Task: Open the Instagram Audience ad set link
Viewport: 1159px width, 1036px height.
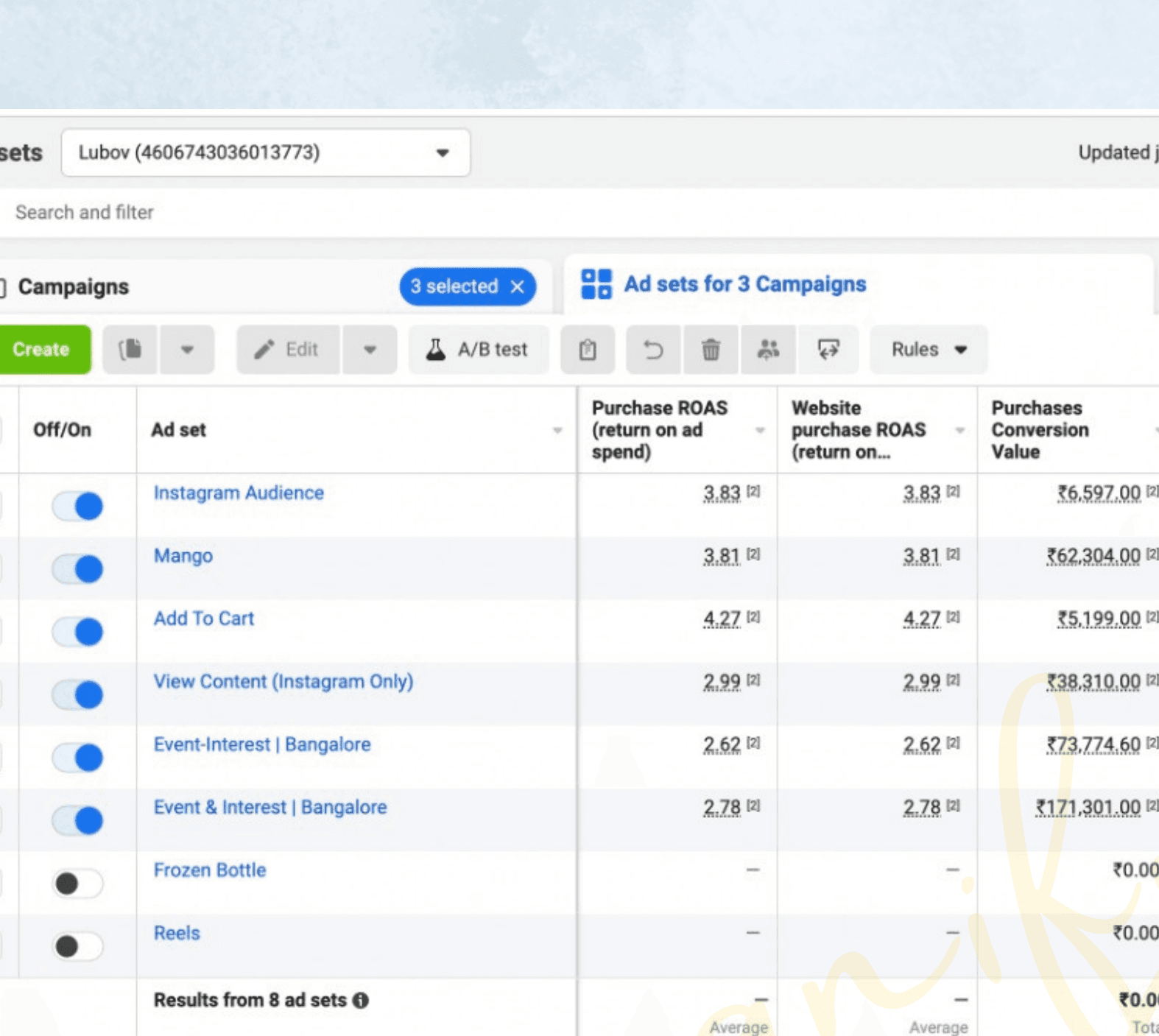Action: click(239, 493)
